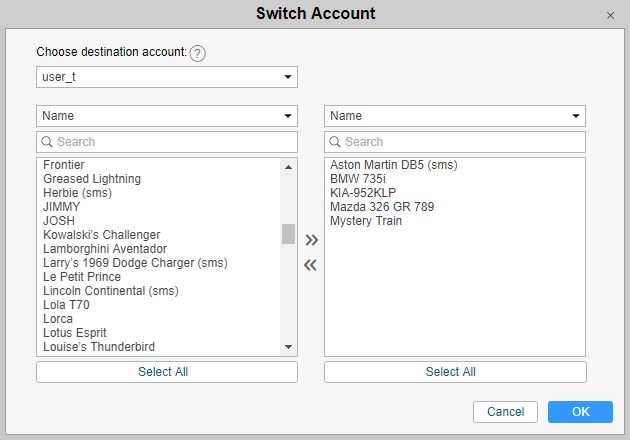Screen dimensions: 630x440
Task: Open the destination account dropdown
Action: click(167, 77)
